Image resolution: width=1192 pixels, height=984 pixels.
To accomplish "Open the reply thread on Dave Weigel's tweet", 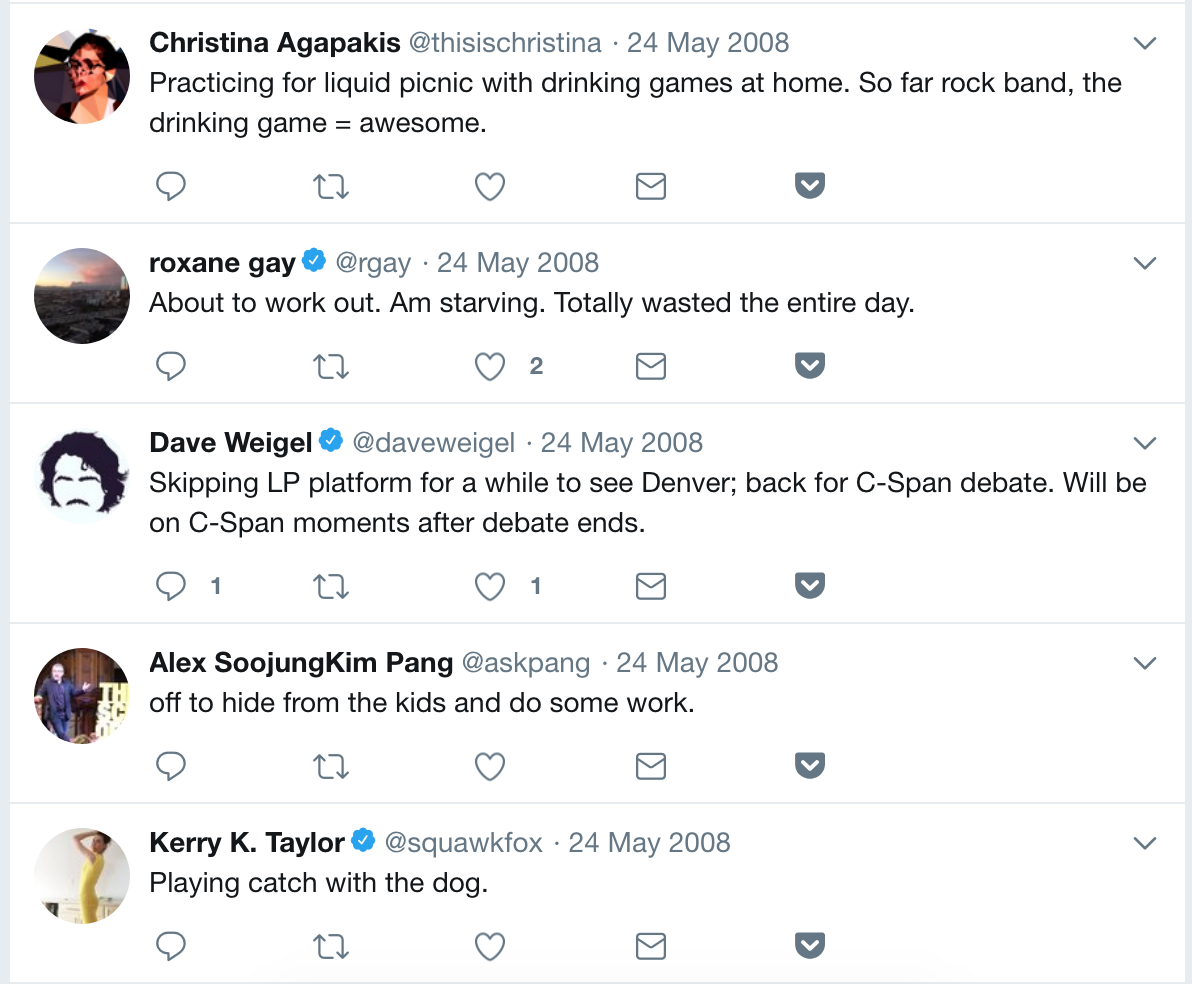I will click(171, 586).
